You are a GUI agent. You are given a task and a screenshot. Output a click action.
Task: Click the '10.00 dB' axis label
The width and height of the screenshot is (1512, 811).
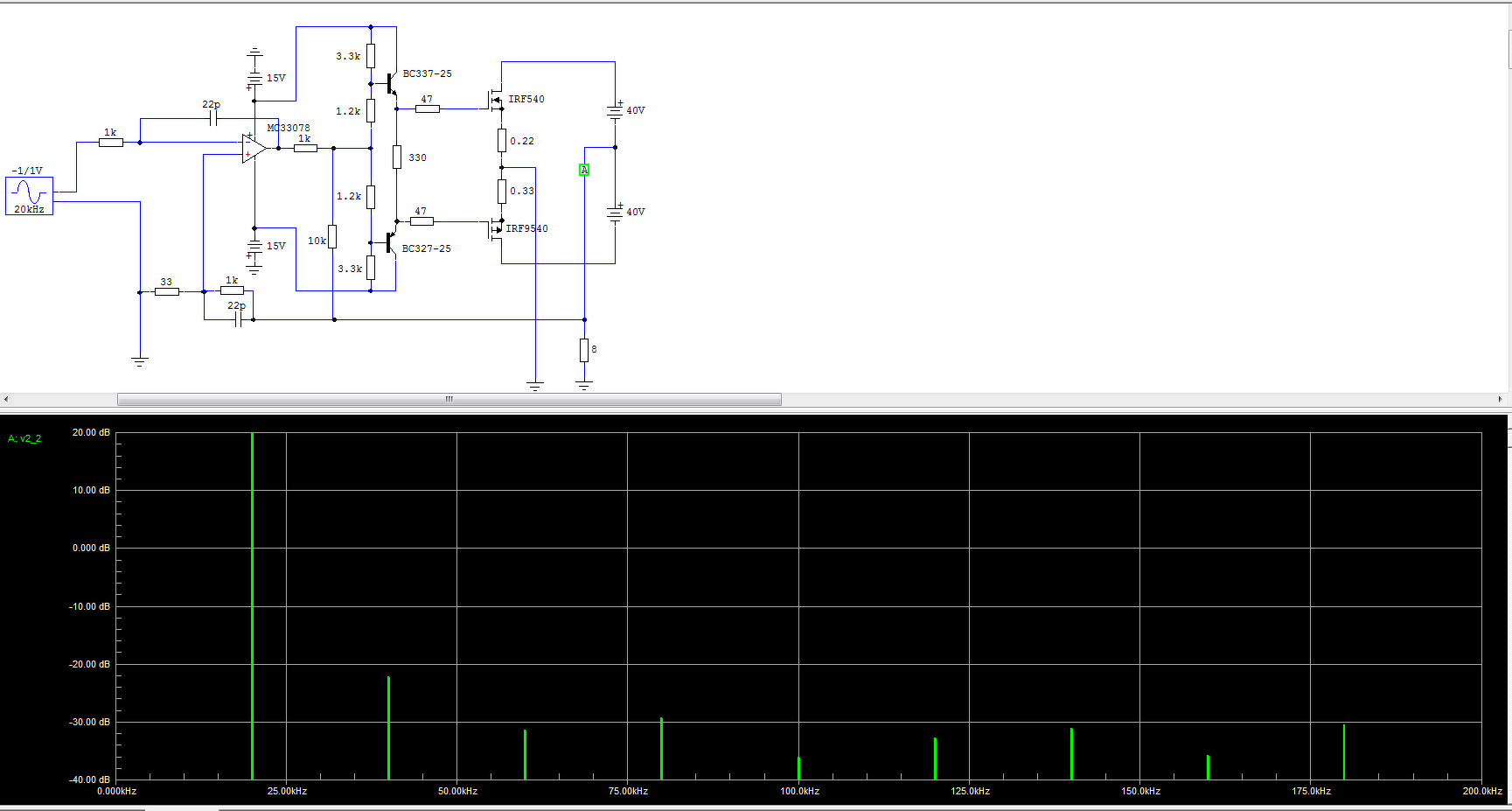coord(91,490)
